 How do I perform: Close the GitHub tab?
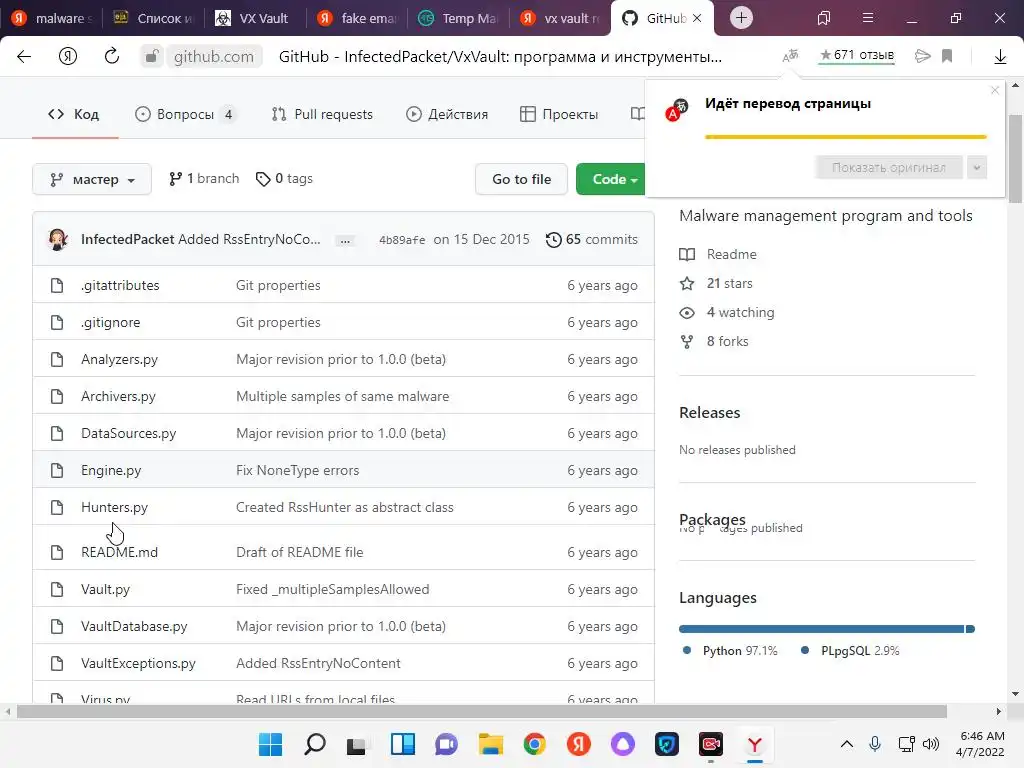pos(697,18)
